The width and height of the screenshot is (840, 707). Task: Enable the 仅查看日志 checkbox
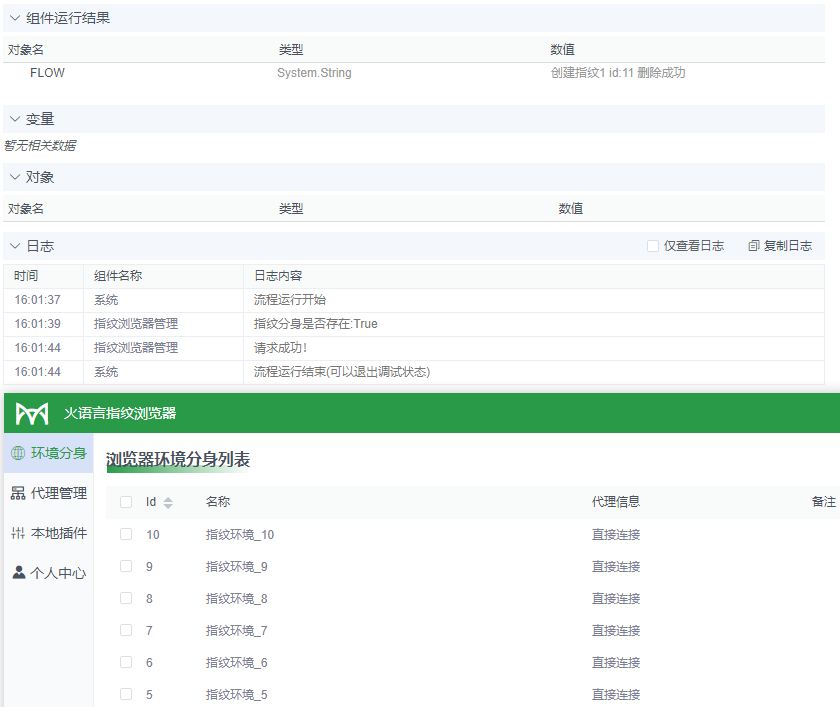(652, 245)
